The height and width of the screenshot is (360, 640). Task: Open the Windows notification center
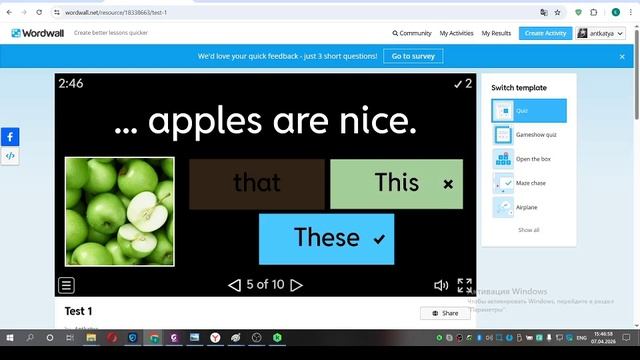click(627, 338)
